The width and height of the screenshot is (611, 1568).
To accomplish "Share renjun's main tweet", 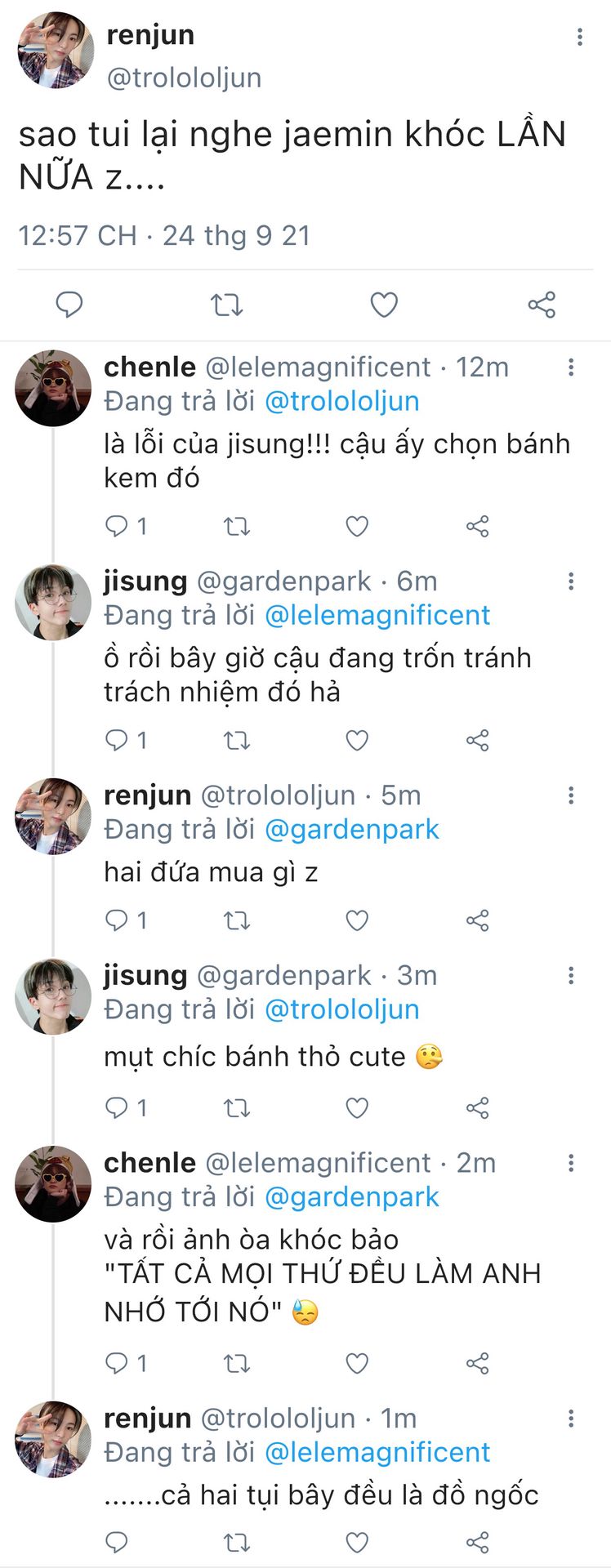I will [x=541, y=305].
